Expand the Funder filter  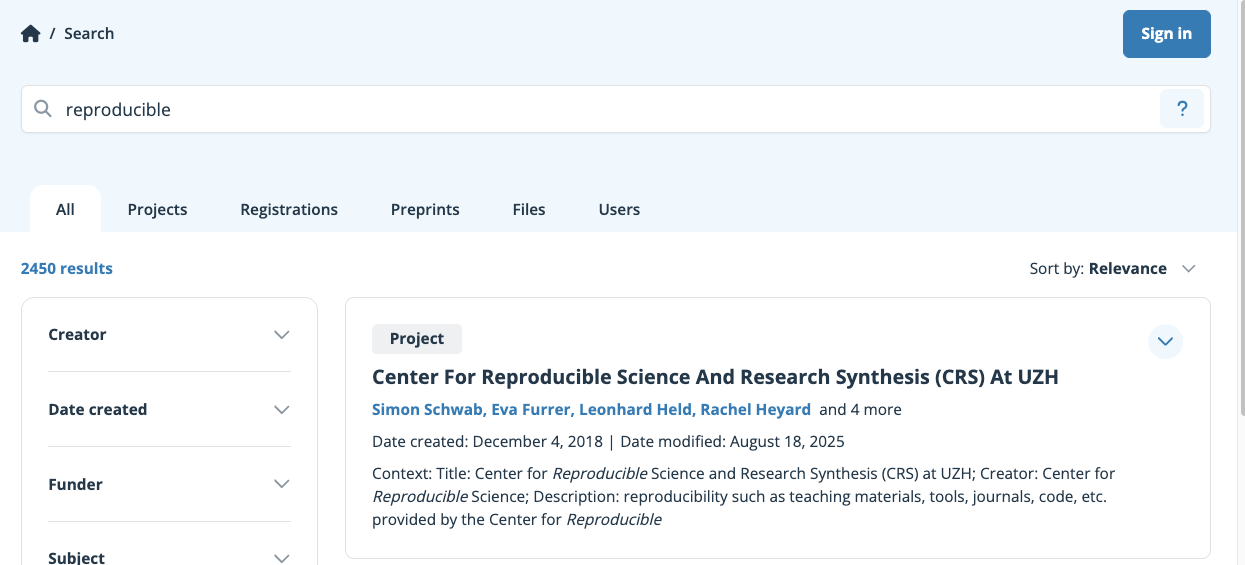point(281,485)
